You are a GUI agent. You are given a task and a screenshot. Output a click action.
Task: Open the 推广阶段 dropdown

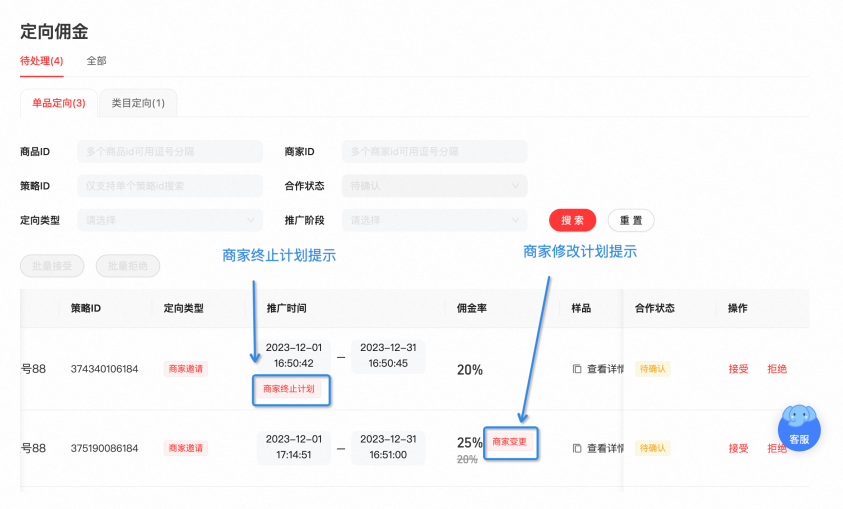coord(434,220)
